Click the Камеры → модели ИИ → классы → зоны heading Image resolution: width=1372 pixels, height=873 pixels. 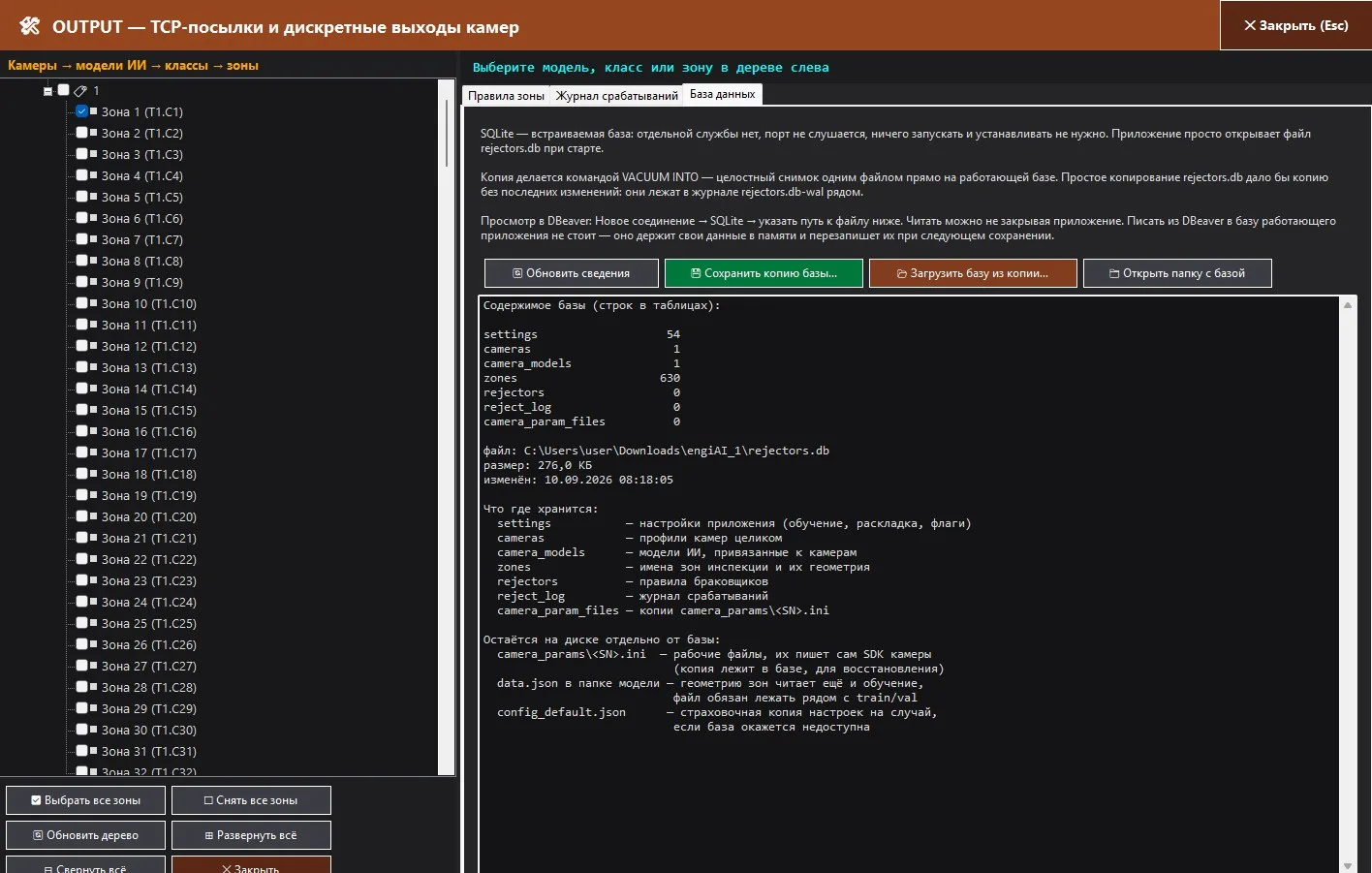coord(133,66)
